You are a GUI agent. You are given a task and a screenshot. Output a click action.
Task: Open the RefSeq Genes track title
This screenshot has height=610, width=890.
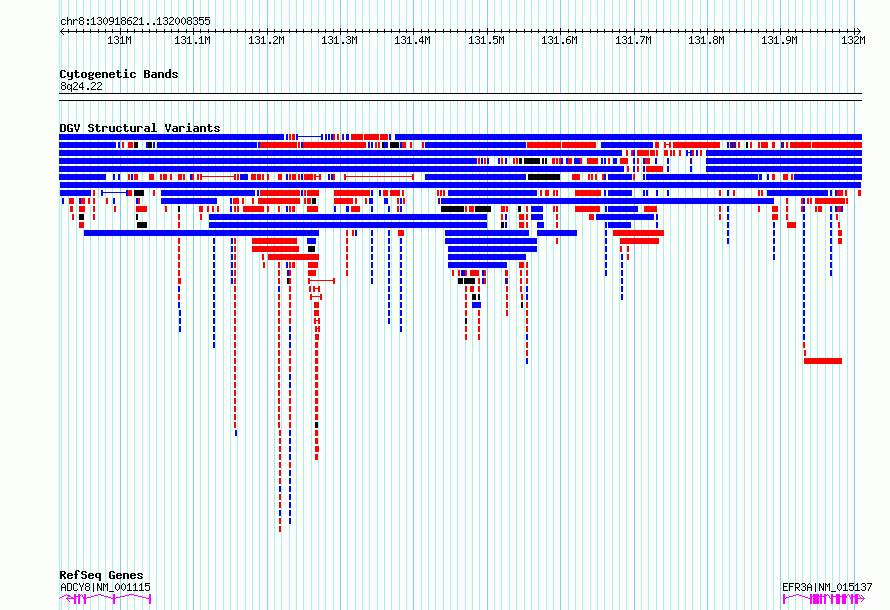pyautogui.click(x=101, y=575)
